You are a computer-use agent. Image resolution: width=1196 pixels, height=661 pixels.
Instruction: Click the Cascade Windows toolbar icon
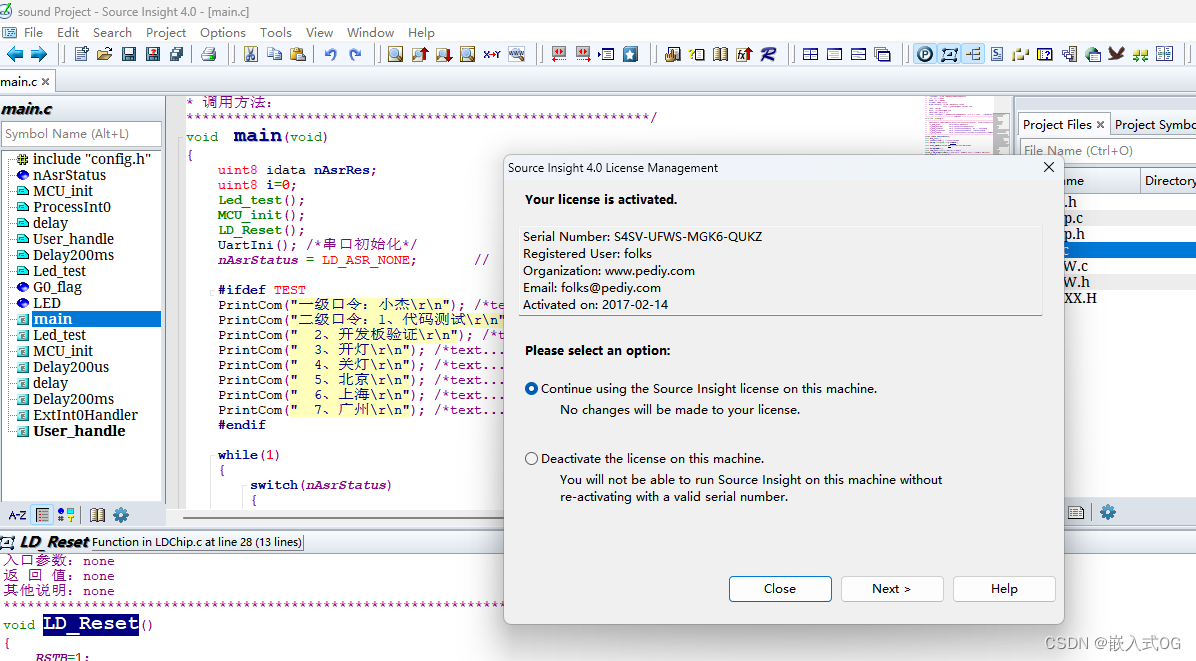[883, 54]
